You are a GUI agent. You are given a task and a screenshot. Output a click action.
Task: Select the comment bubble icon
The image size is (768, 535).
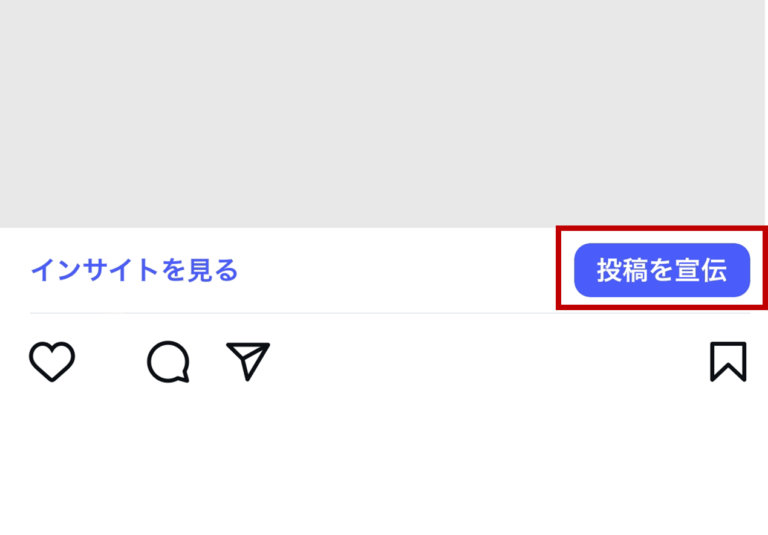click(x=168, y=362)
